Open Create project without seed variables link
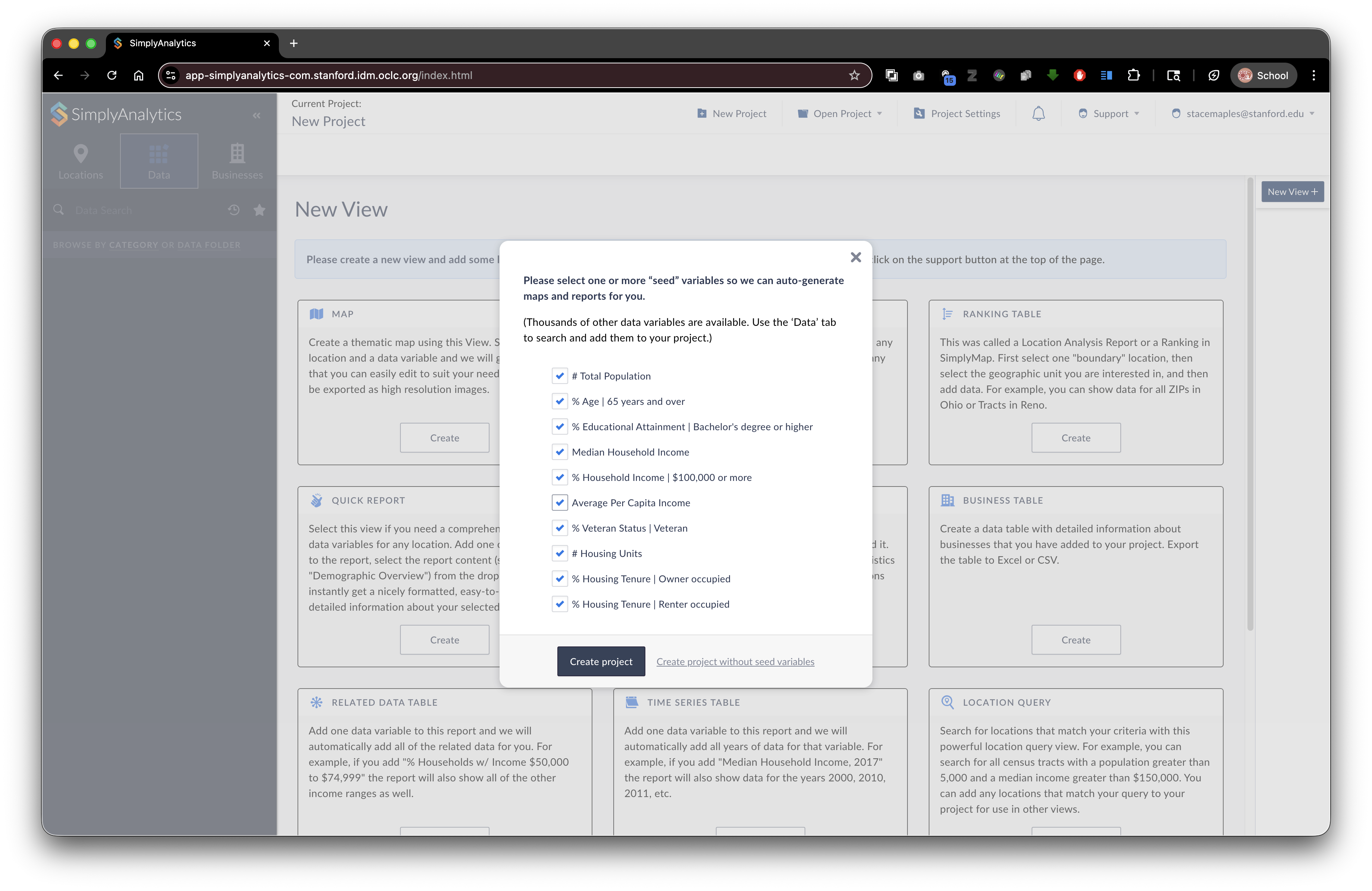The height and width of the screenshot is (891, 1372). point(735,662)
